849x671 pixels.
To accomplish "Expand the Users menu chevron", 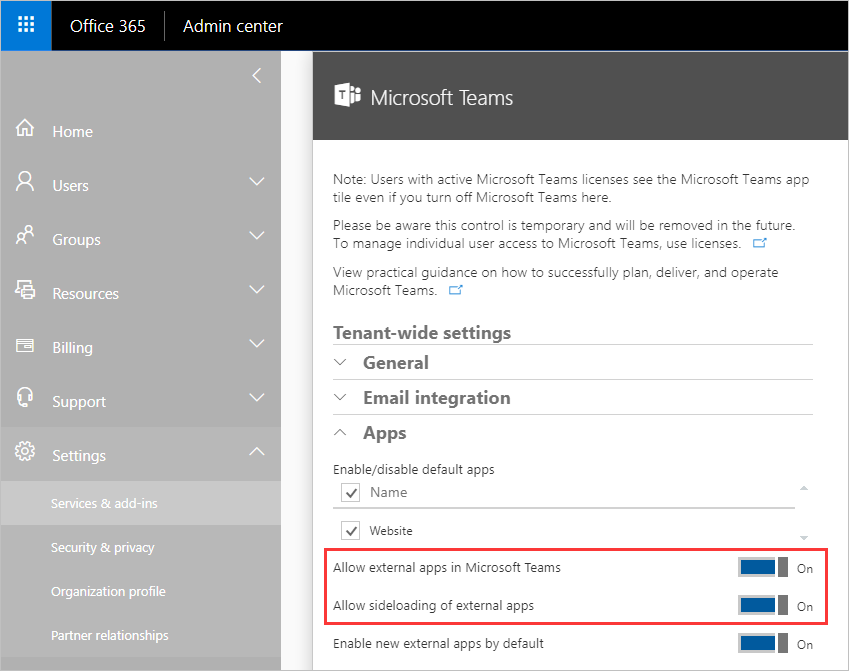I will coord(257,181).
